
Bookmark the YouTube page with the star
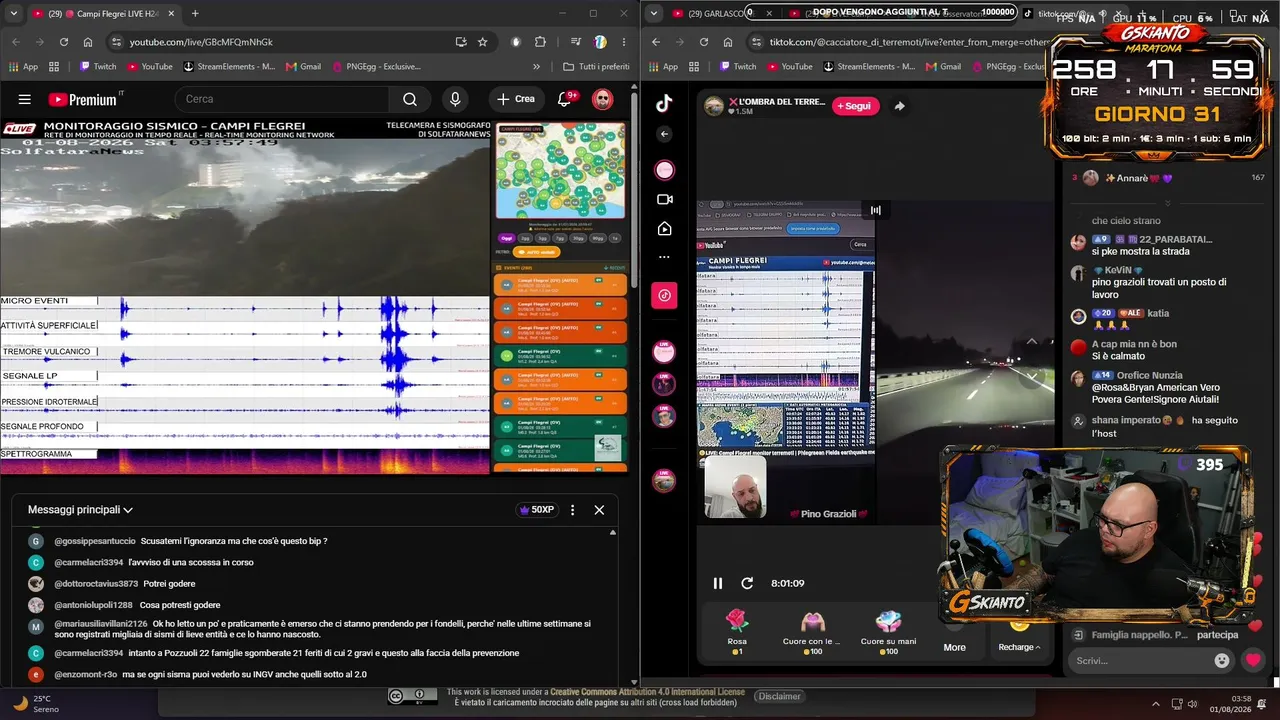click(483, 42)
